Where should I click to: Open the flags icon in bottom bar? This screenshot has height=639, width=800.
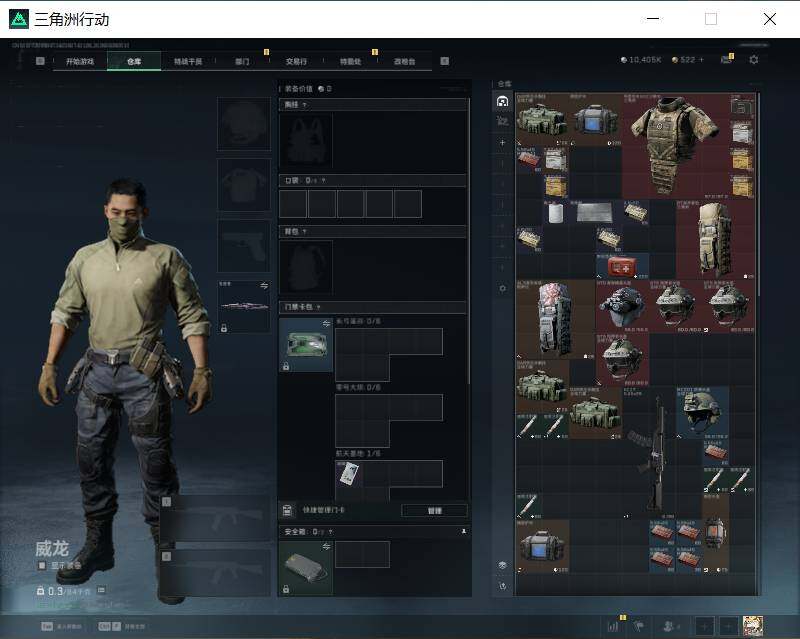638,626
